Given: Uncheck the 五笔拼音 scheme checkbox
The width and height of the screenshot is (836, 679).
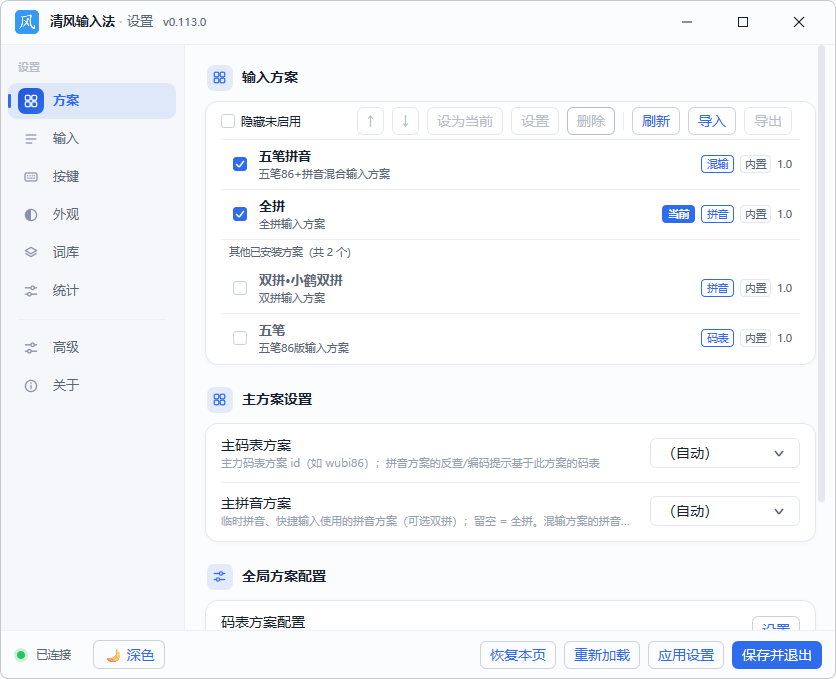Looking at the screenshot, I should click(240, 164).
